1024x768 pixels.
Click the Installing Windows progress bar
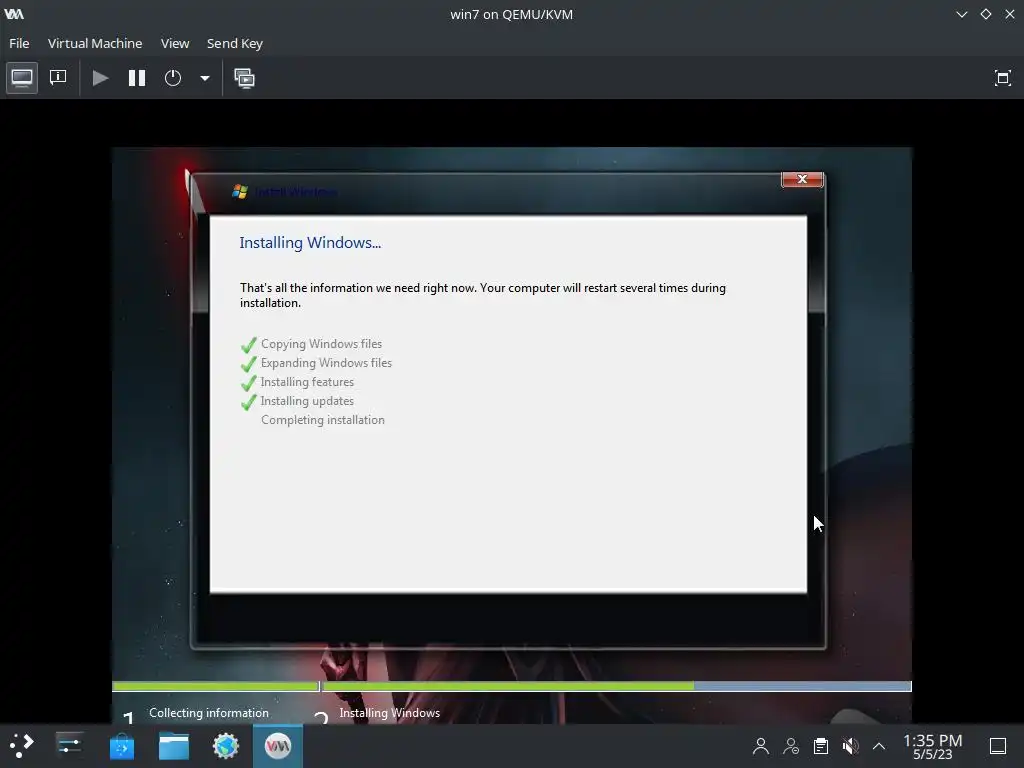click(x=617, y=686)
